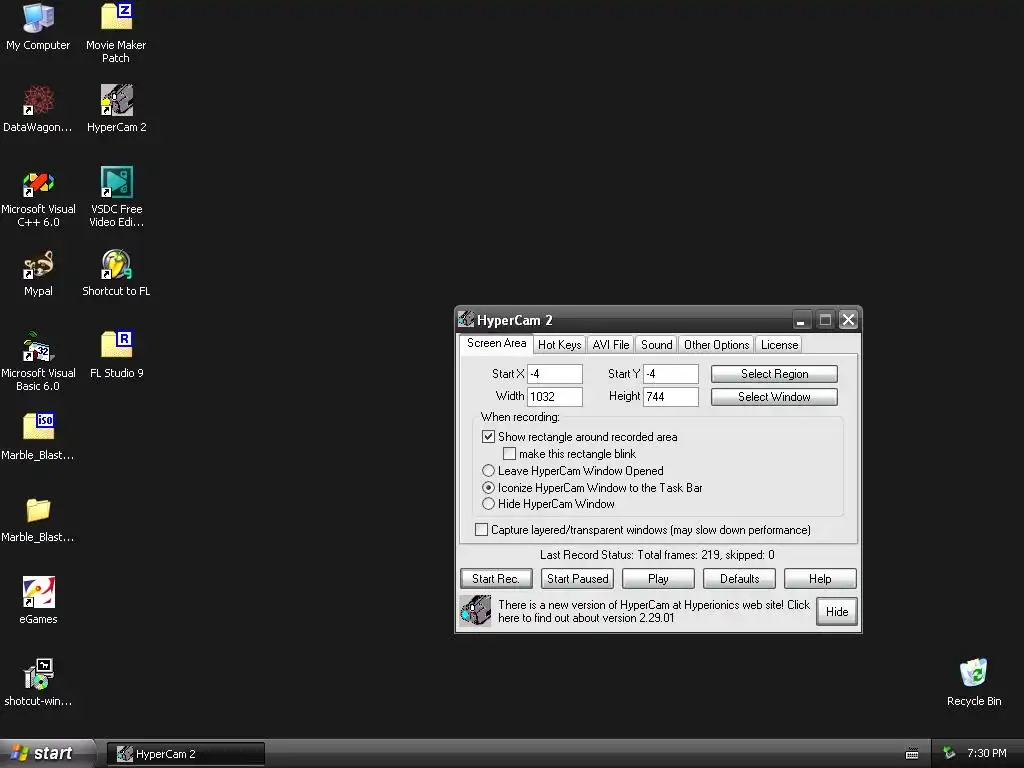The height and width of the screenshot is (768, 1024).
Task: Click the 7:30 PM taskbar clock
Action: [x=987, y=753]
